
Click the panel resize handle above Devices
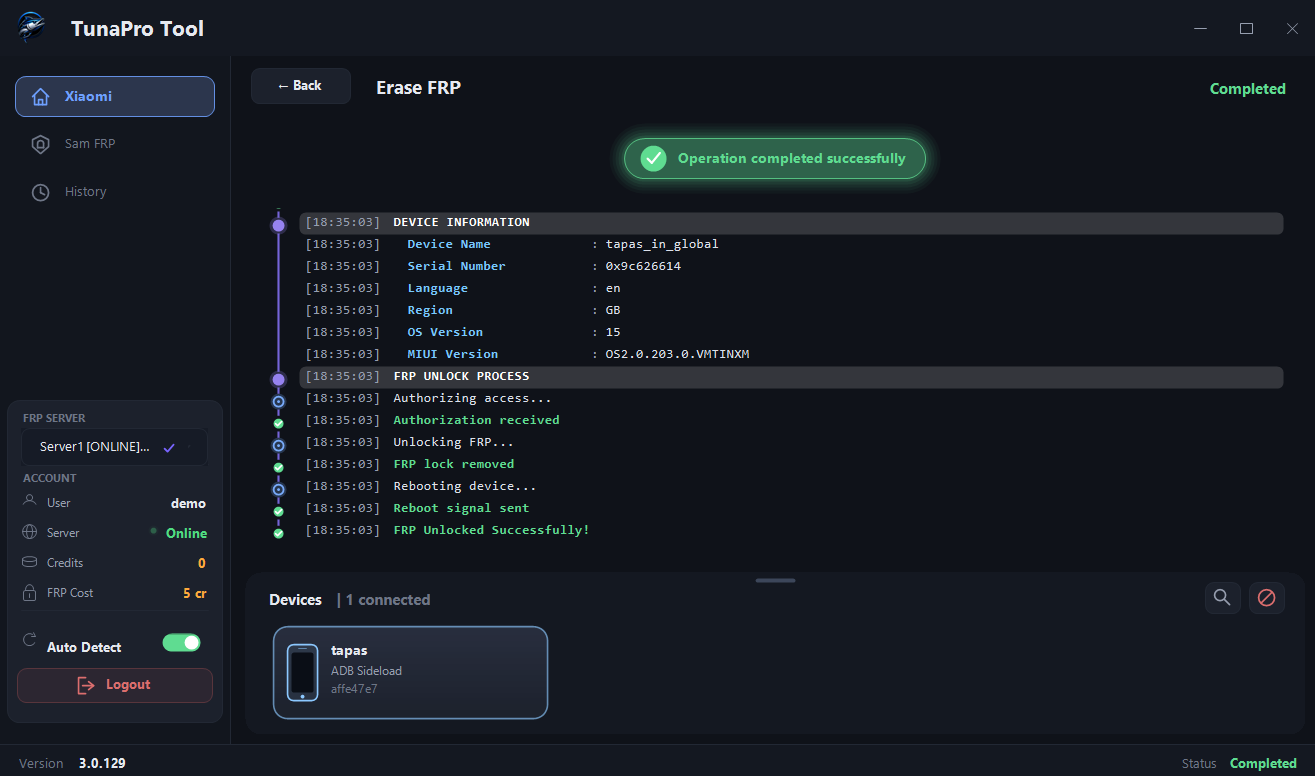pos(776,580)
